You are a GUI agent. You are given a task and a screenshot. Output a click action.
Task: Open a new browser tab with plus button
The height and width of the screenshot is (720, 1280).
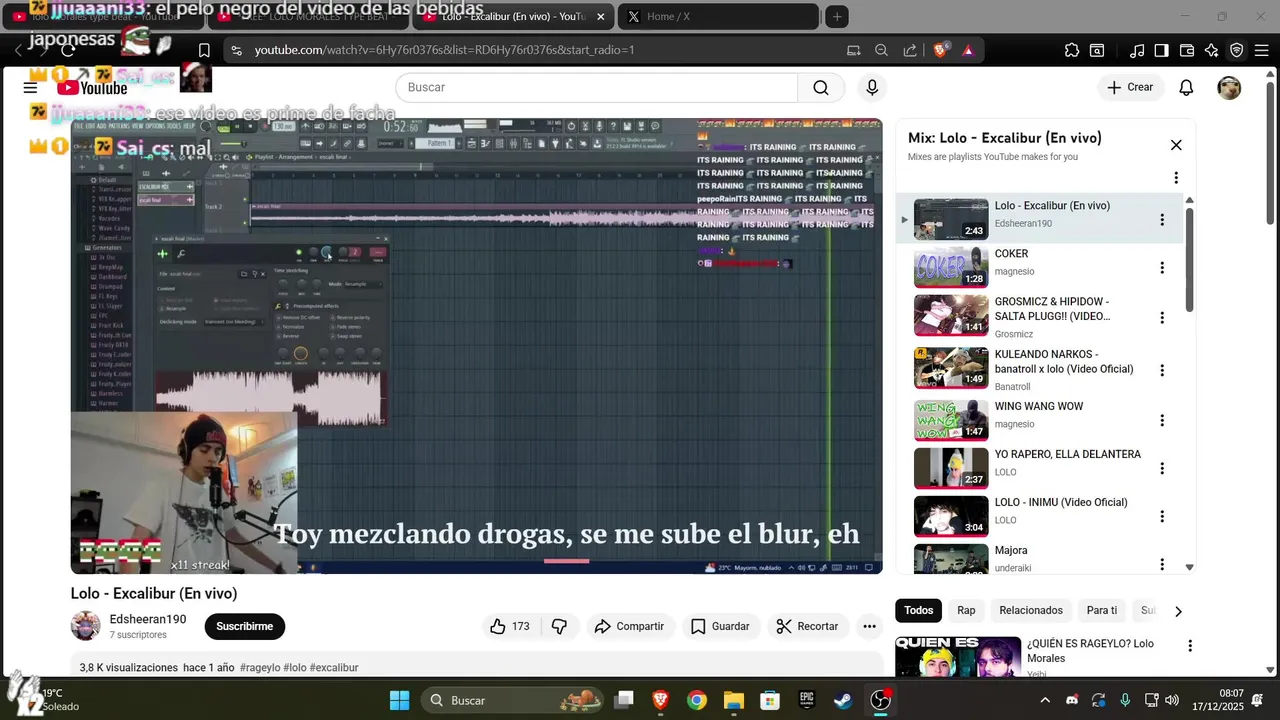(838, 16)
